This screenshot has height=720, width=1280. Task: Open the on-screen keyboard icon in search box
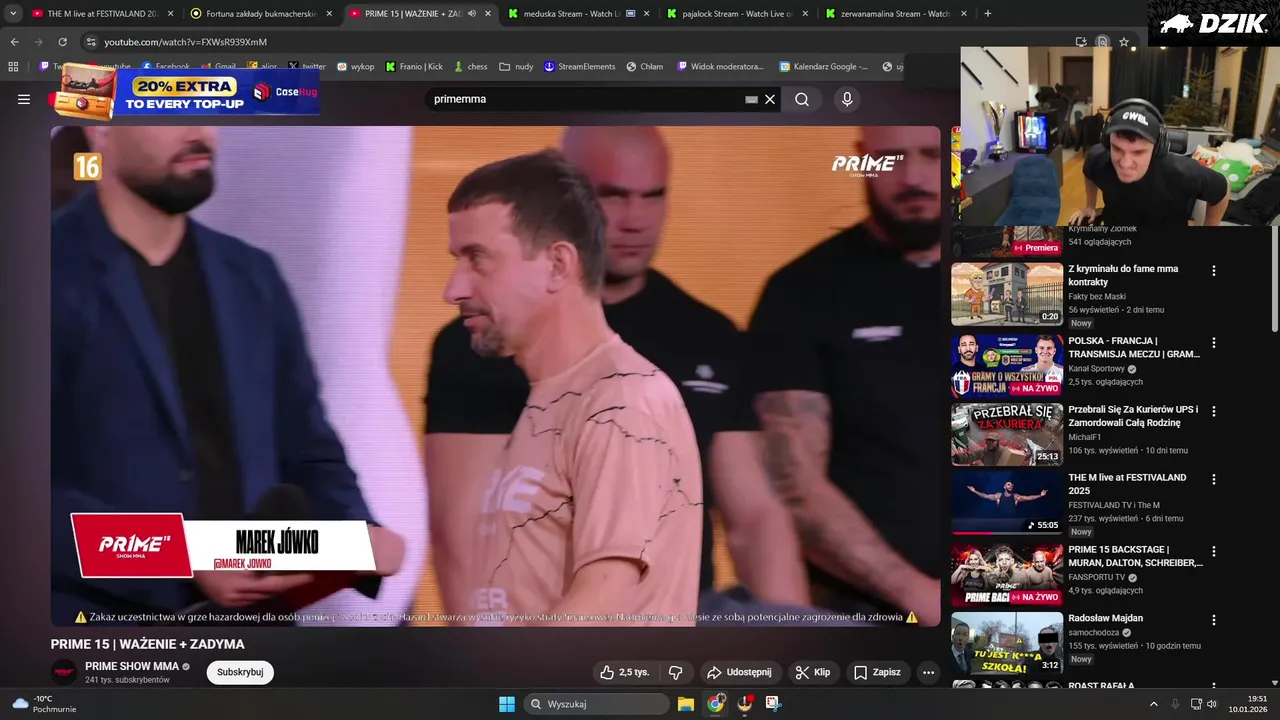pos(751,99)
